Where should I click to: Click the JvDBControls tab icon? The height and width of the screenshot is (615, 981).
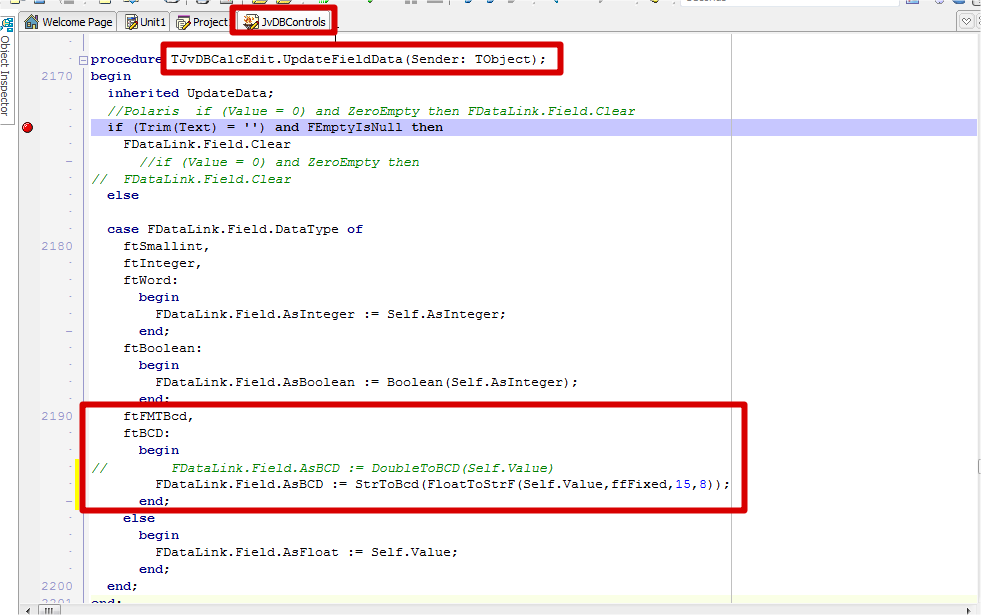click(x=249, y=22)
